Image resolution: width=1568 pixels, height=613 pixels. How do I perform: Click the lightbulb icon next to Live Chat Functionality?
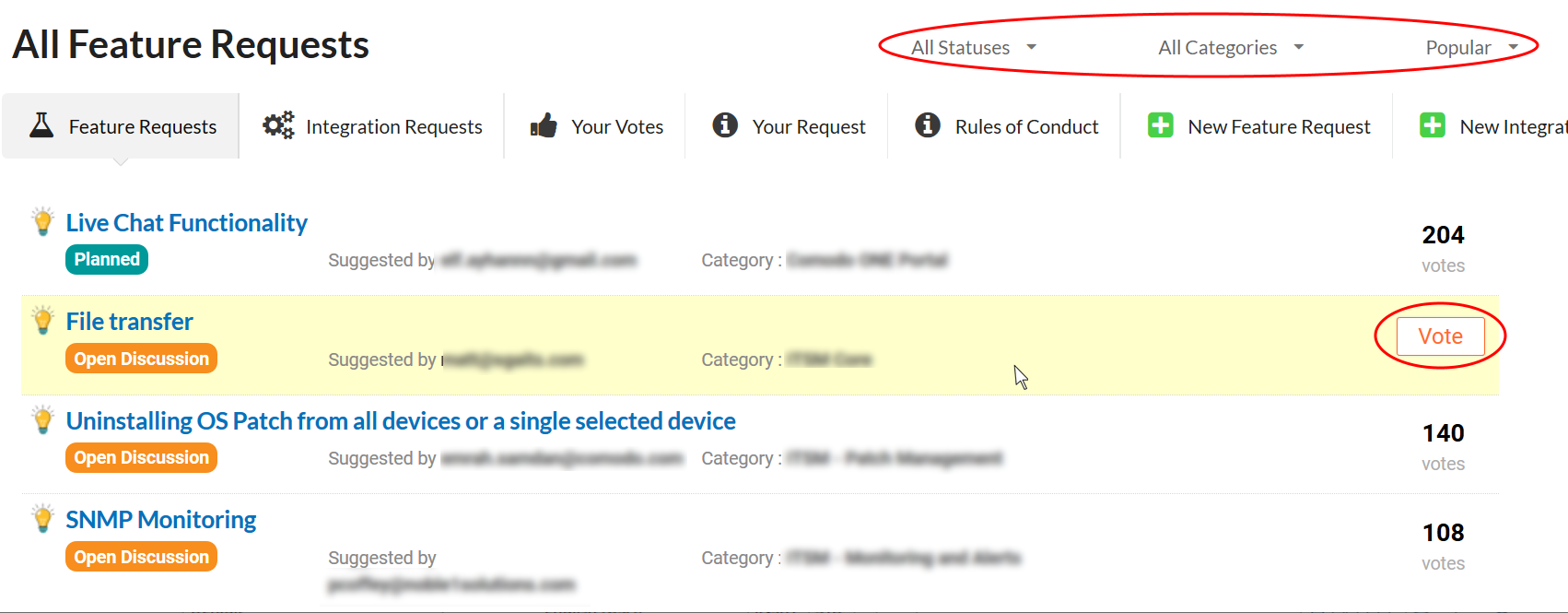[x=42, y=221]
